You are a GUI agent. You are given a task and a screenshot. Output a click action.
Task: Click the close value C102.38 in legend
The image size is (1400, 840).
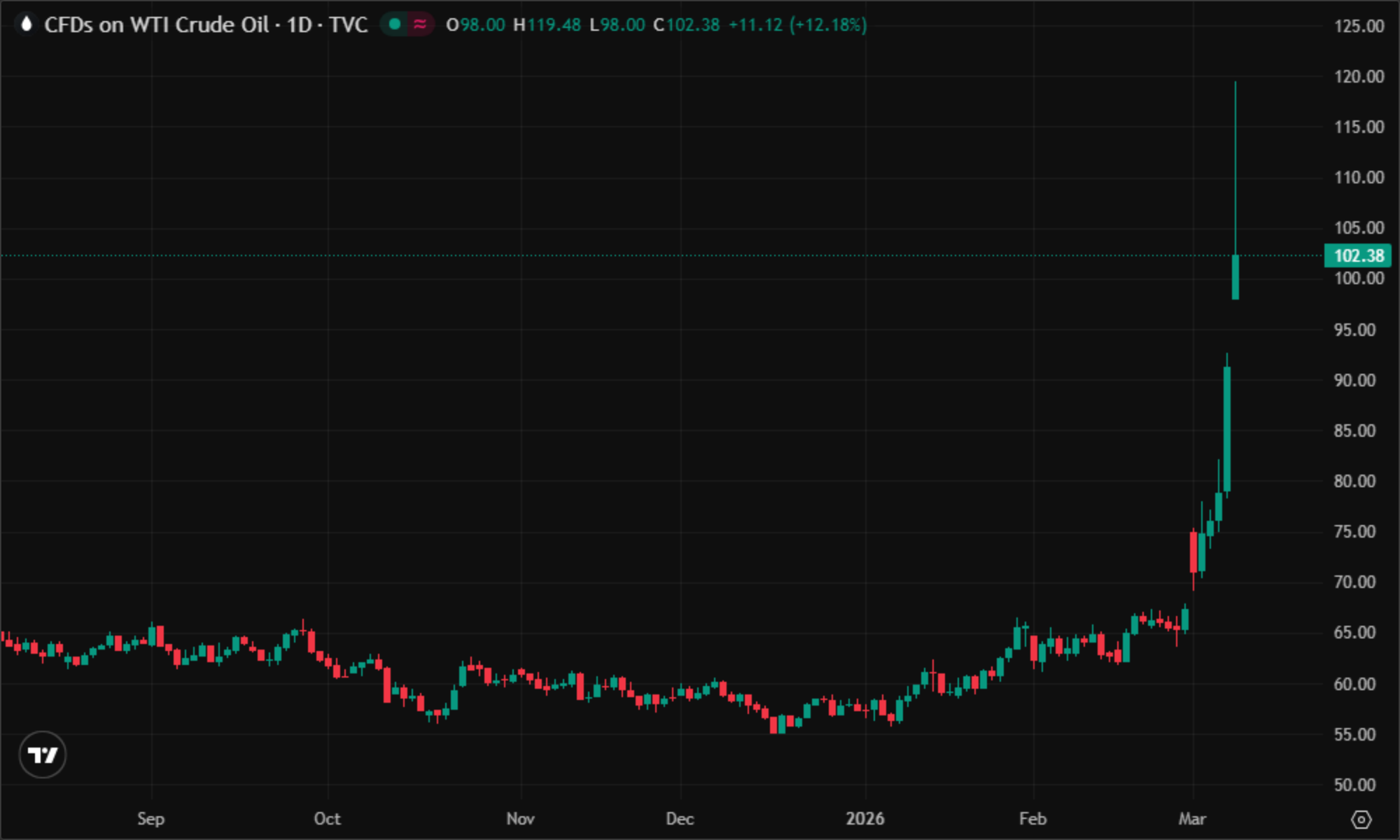pyautogui.click(x=686, y=25)
